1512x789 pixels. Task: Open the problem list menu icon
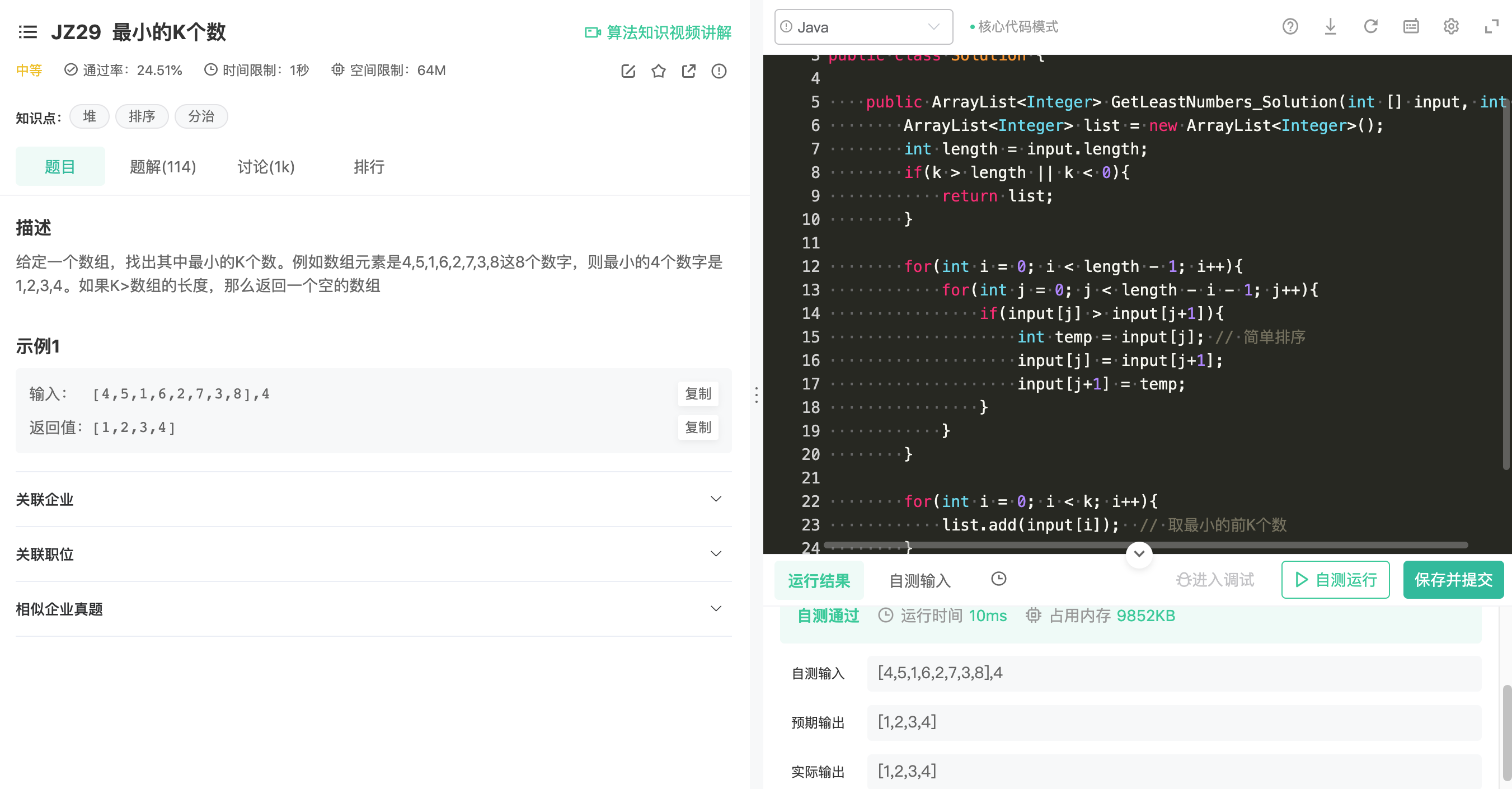point(27,32)
